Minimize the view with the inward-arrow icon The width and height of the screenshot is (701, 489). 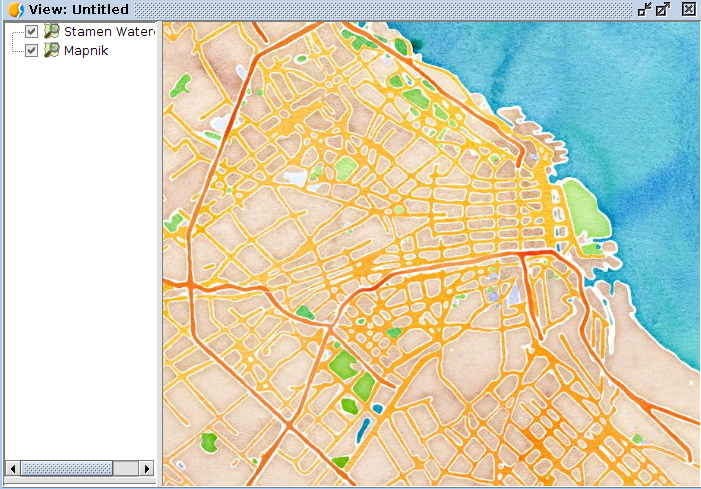(x=644, y=9)
